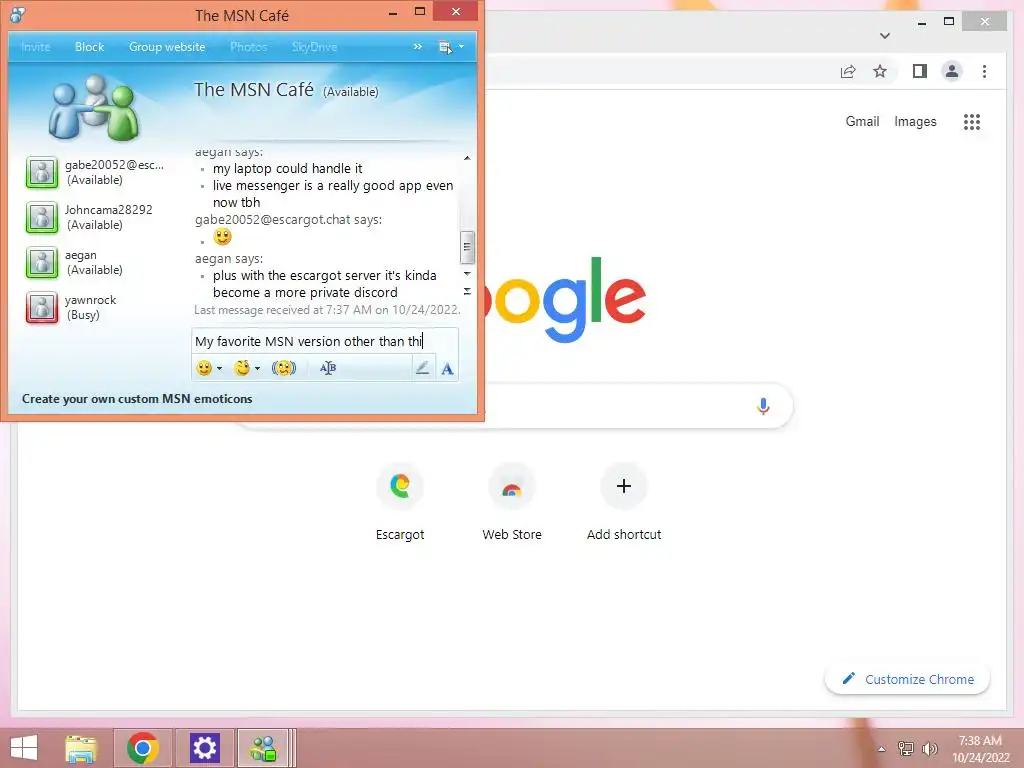Click Messenger icon in window title bar
This screenshot has height=768, width=1024.
[18, 14]
